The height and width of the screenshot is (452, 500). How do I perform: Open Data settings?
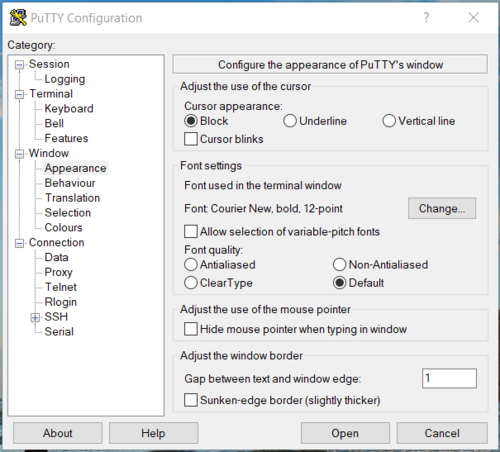tap(56, 257)
